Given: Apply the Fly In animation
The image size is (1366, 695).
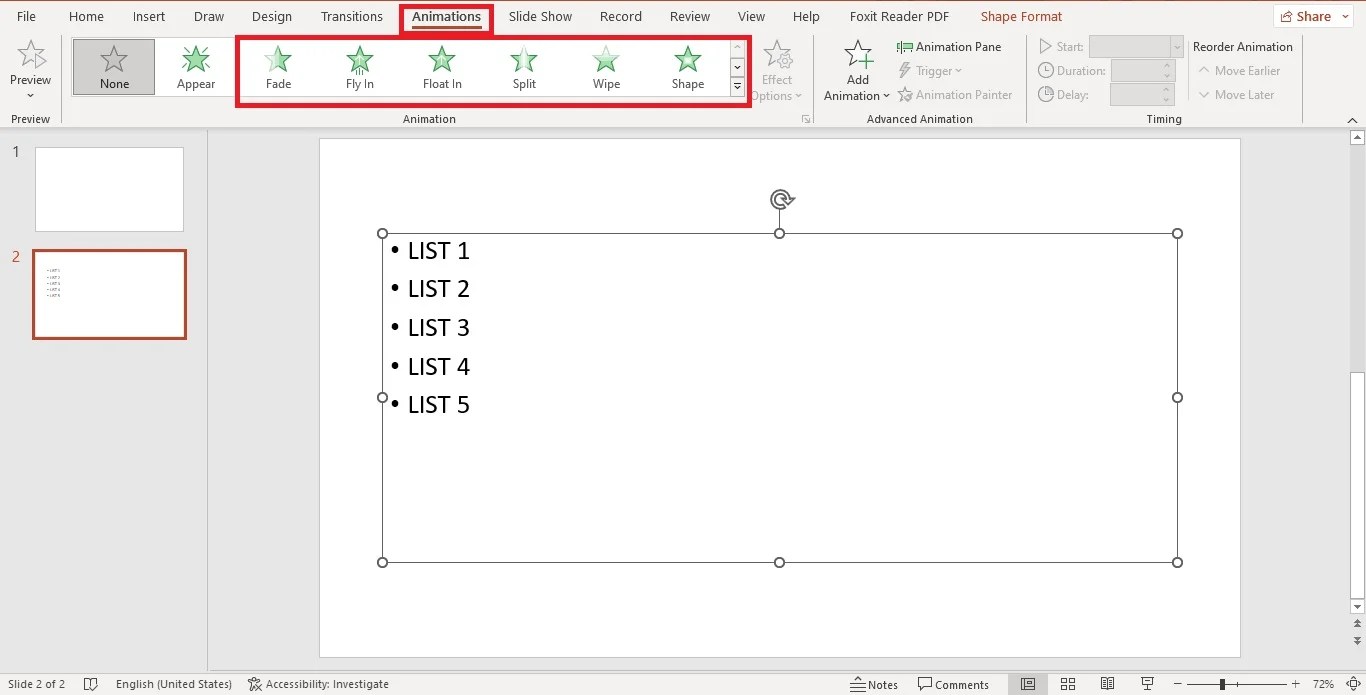Looking at the screenshot, I should 359,66.
